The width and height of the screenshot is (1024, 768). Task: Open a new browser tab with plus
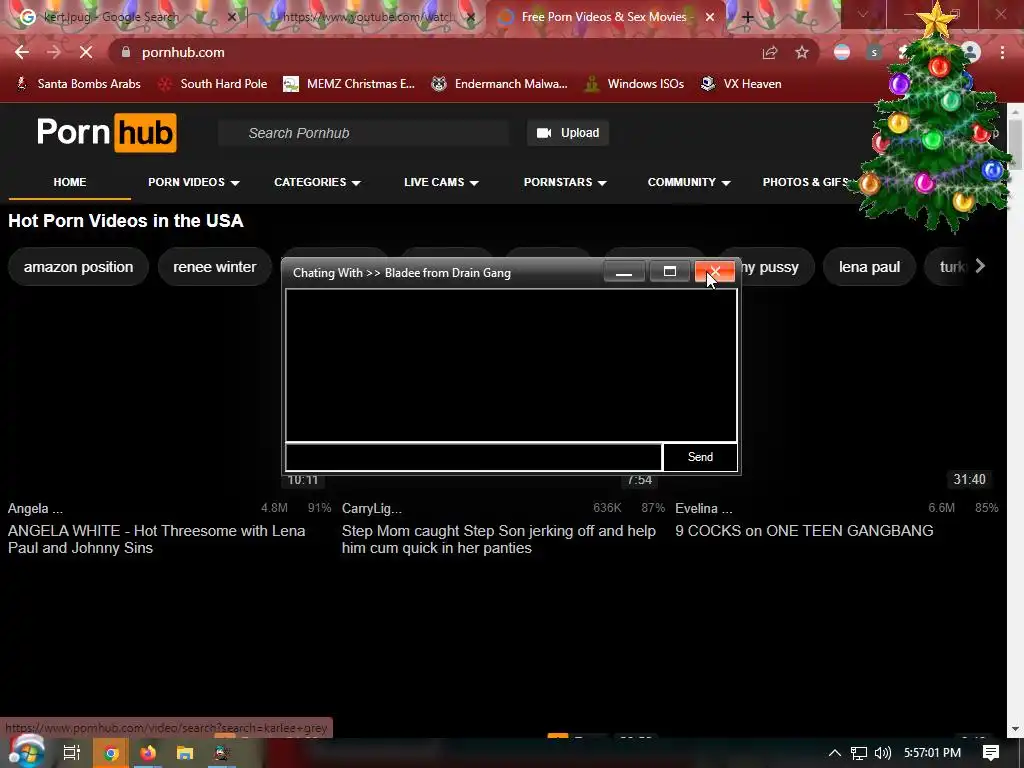pos(748,18)
